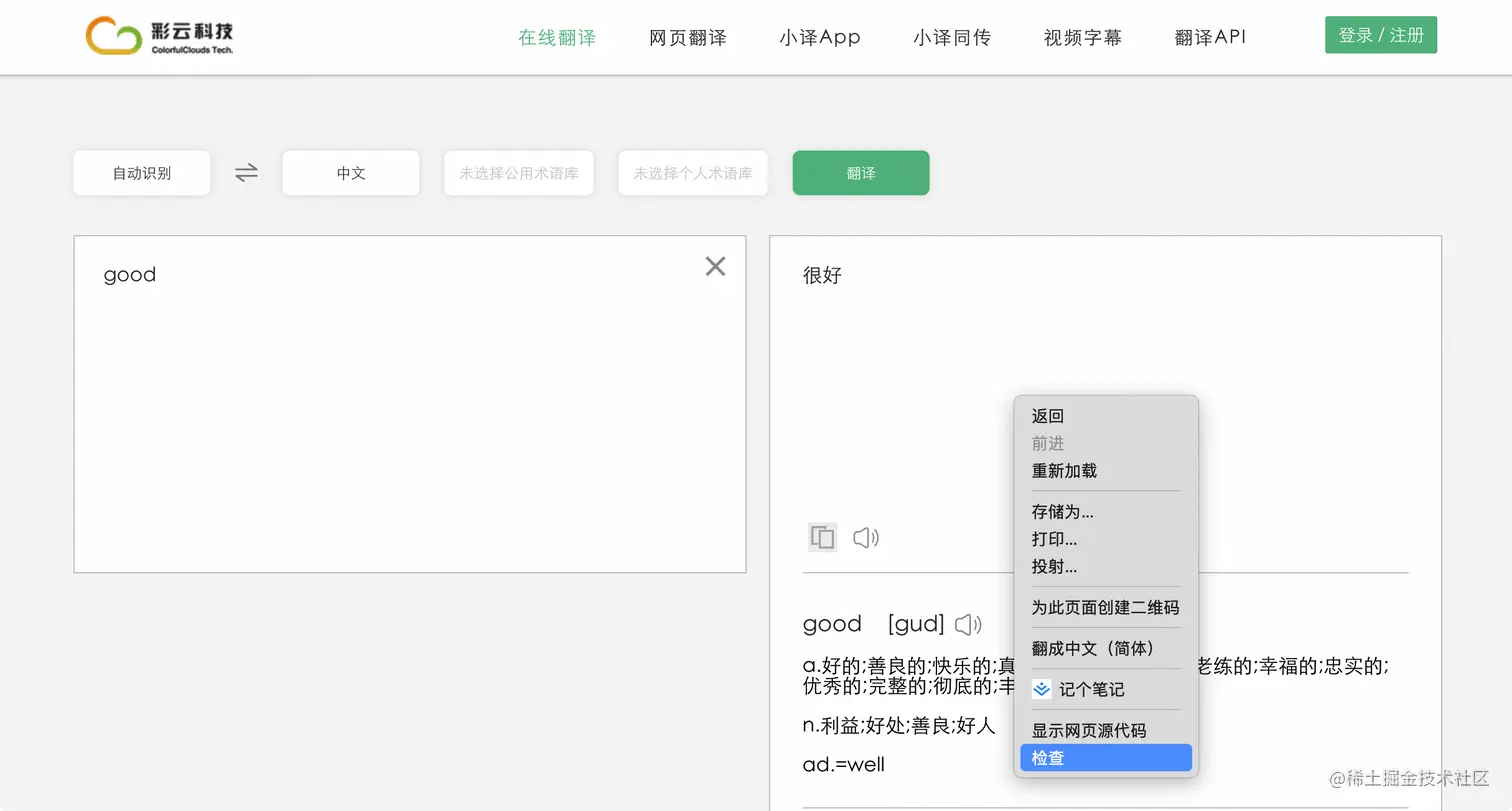
Task: Click the translated text 很好
Action: 822,275
